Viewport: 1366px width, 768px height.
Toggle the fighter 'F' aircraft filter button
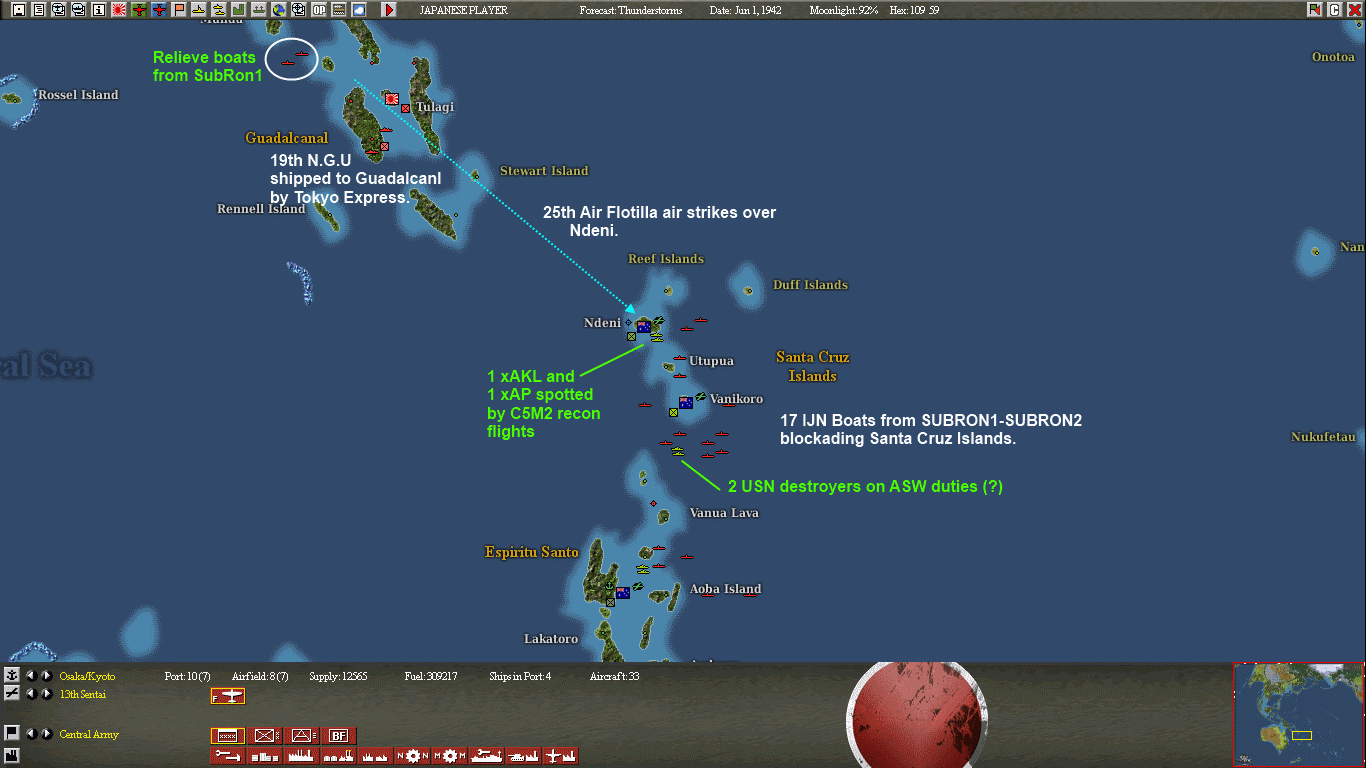click(227, 696)
